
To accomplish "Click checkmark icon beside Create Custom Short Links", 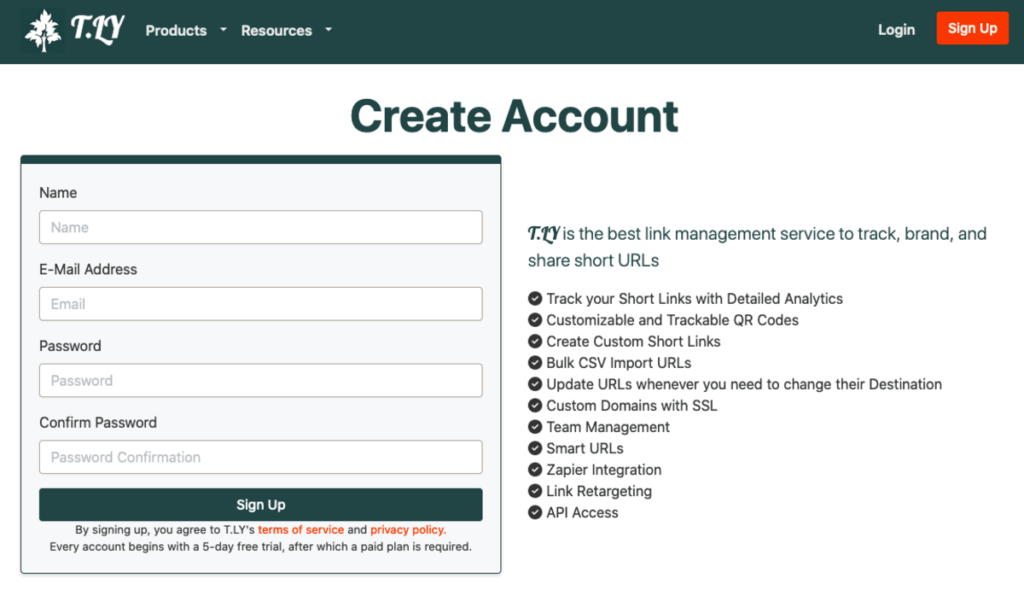I will [535, 341].
